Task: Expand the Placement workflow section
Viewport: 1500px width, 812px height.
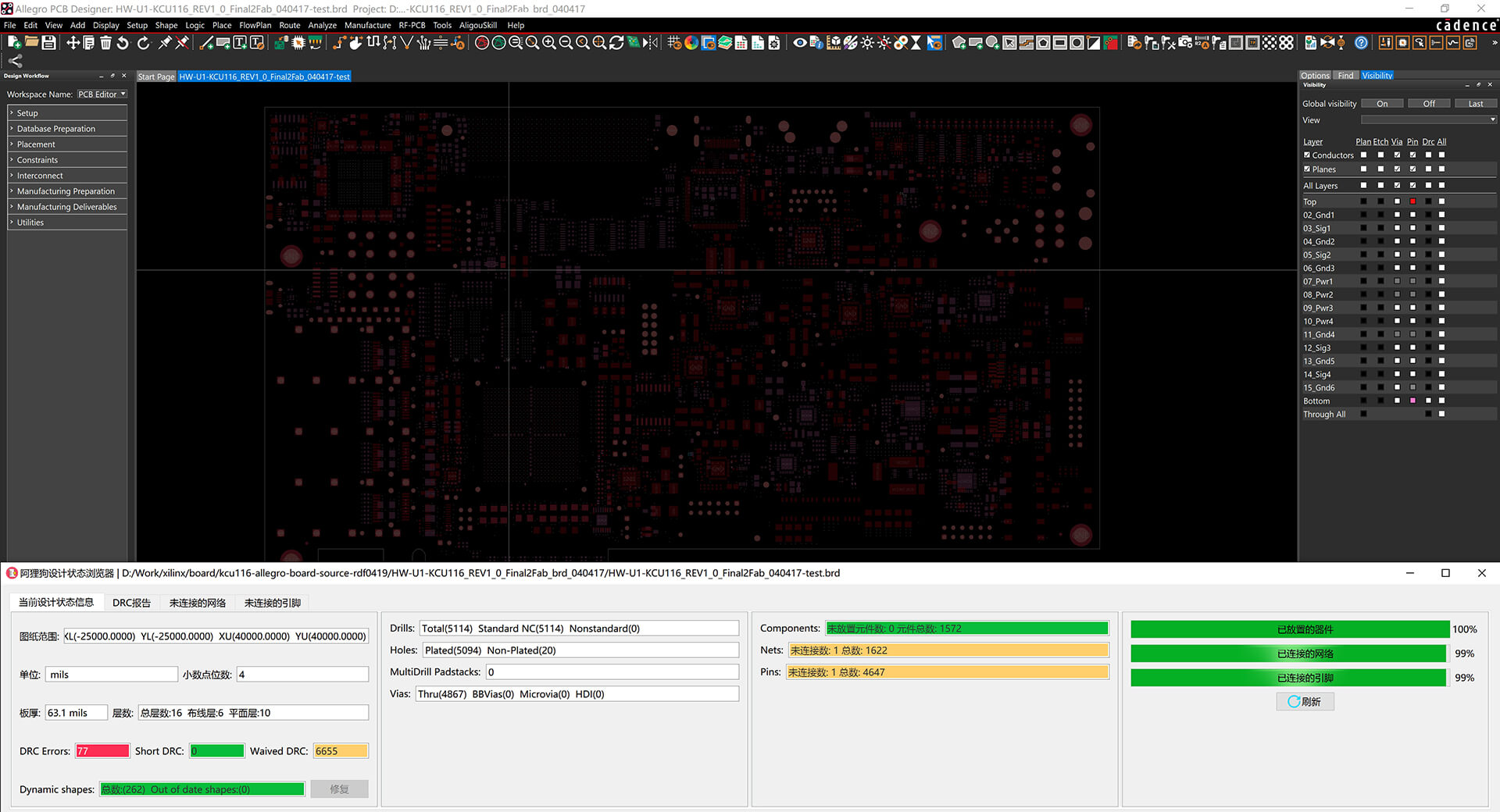Action: 67,144
